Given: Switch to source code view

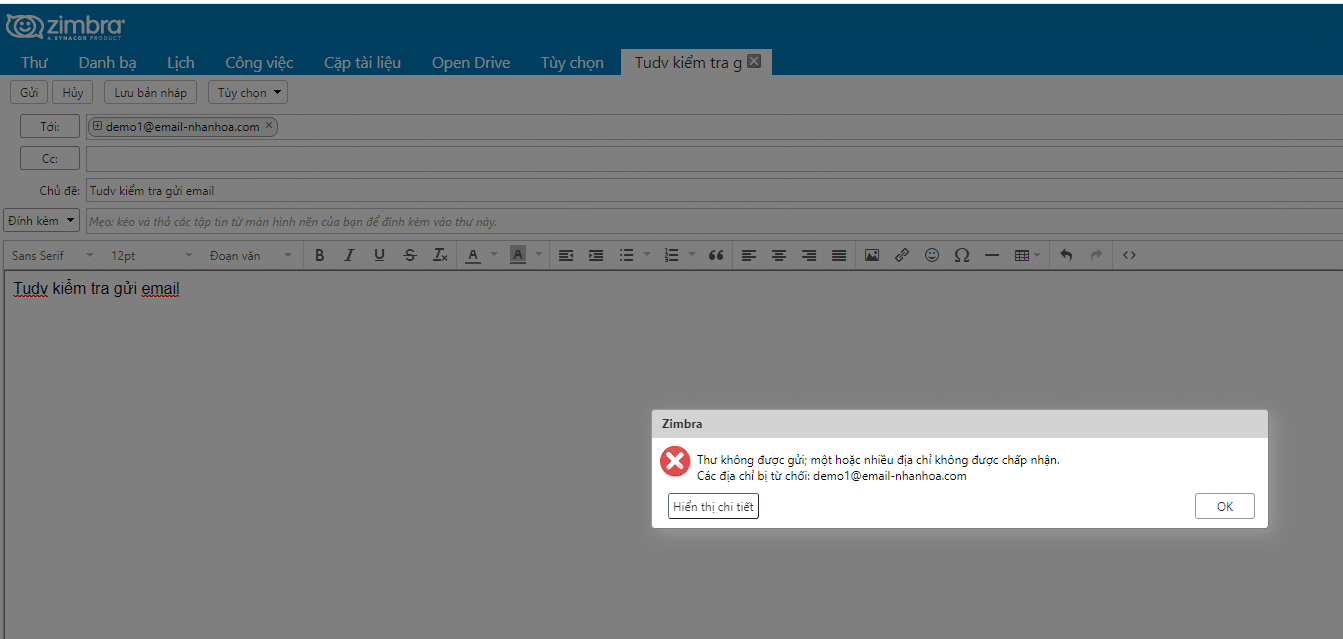Looking at the screenshot, I should coord(1128,255).
